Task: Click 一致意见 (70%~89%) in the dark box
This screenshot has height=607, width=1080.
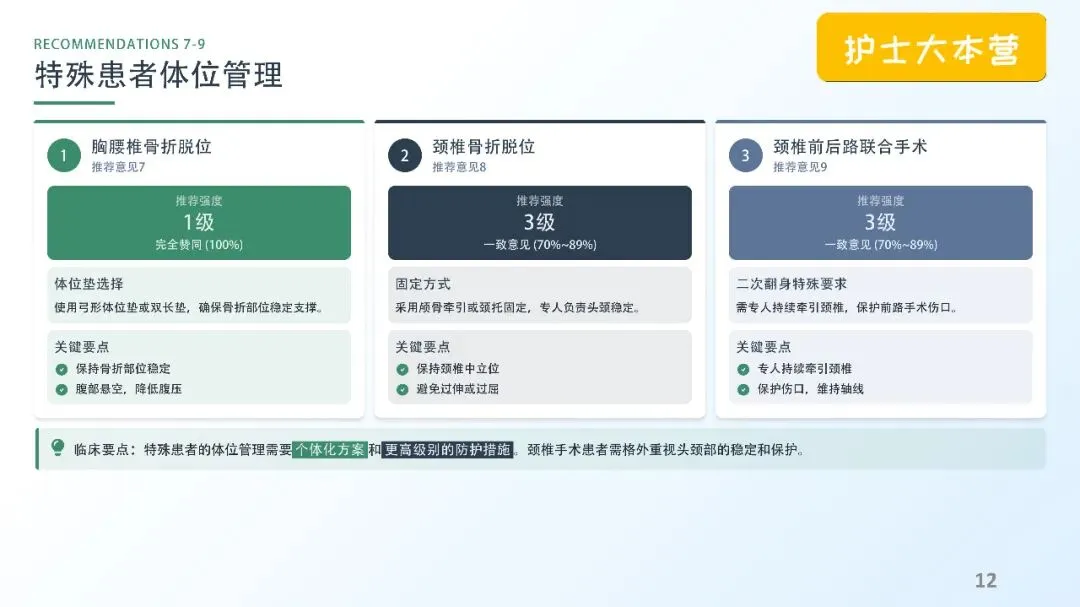Action: point(540,245)
